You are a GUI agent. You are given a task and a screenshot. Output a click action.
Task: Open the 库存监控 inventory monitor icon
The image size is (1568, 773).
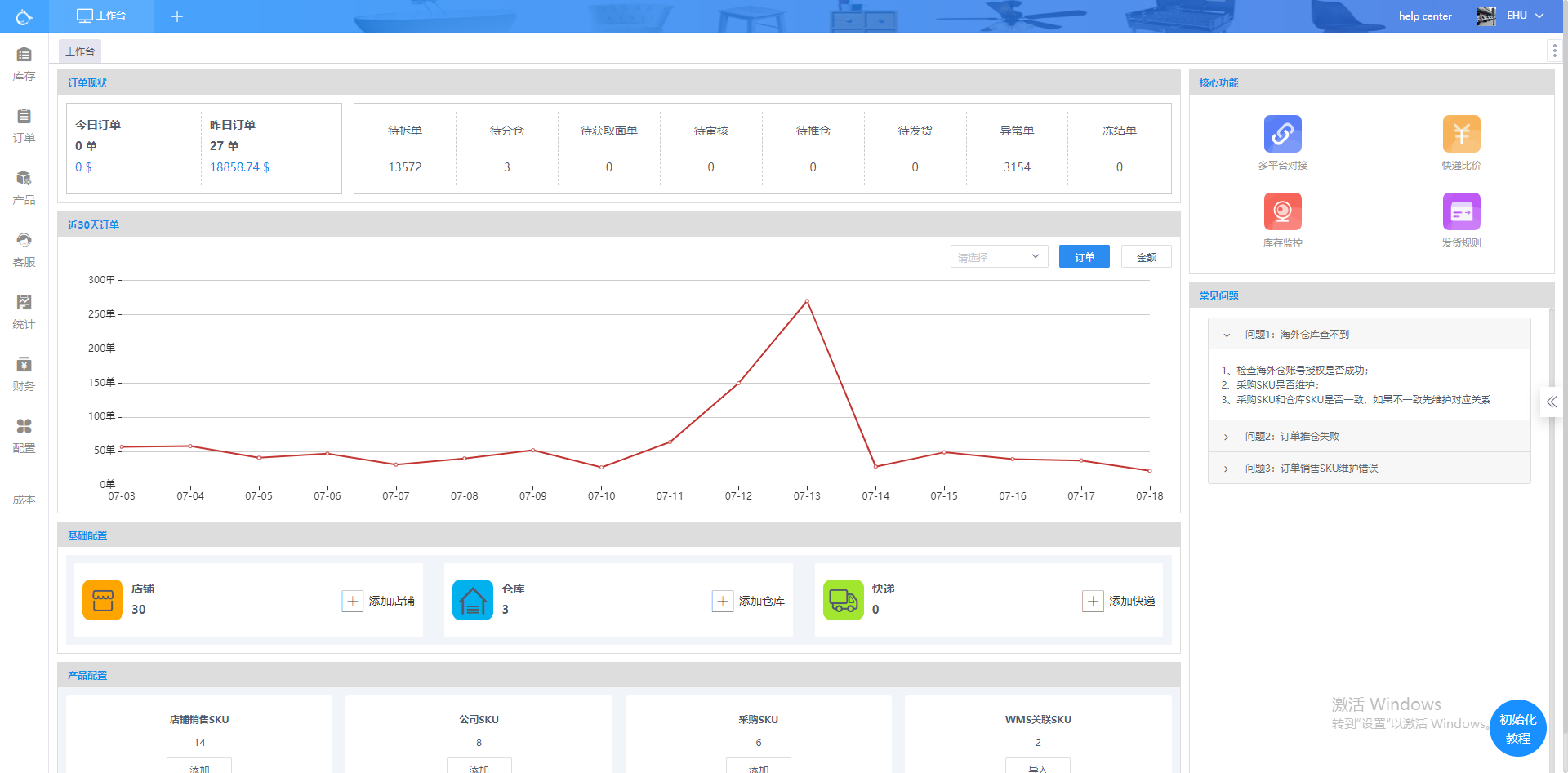pyautogui.click(x=1282, y=211)
